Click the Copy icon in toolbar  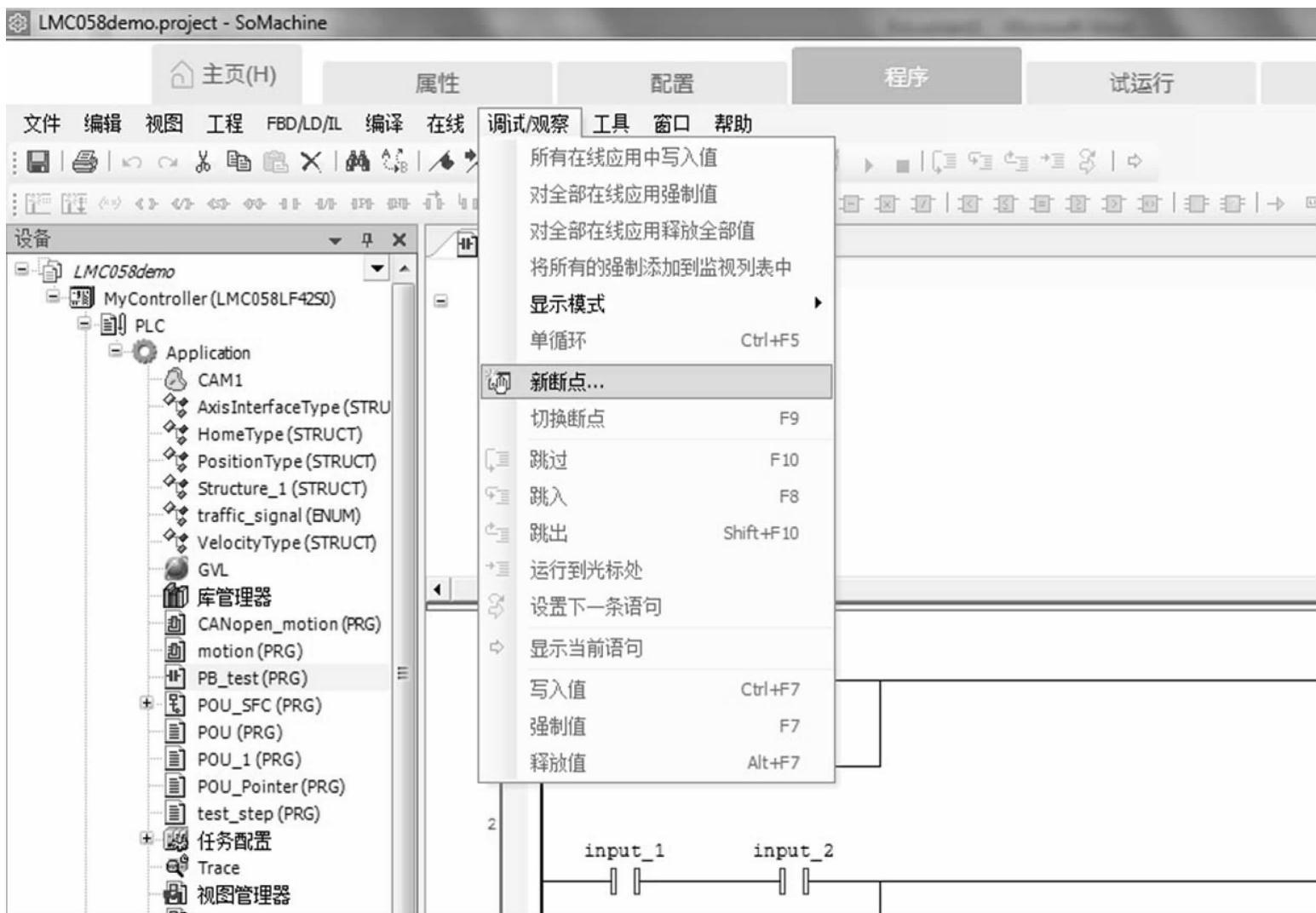pyautogui.click(x=239, y=161)
